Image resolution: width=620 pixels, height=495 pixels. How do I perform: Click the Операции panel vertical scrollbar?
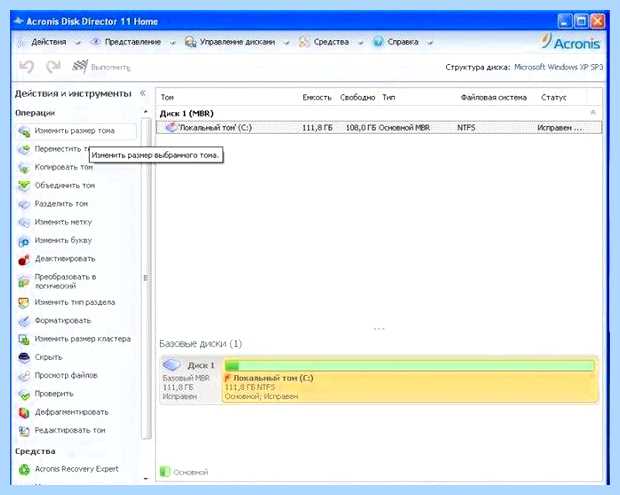point(146,278)
